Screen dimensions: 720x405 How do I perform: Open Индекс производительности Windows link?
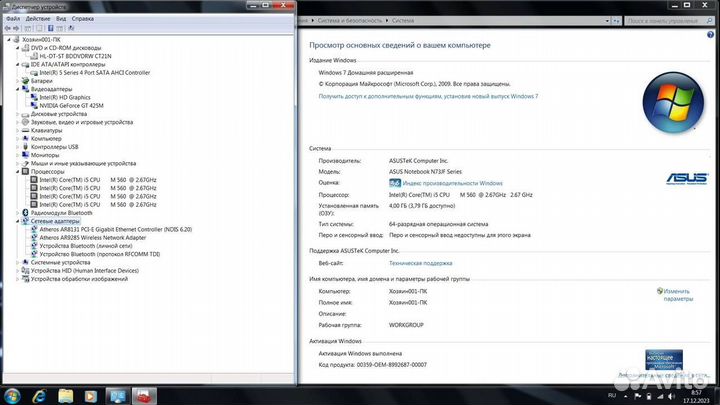click(452, 183)
